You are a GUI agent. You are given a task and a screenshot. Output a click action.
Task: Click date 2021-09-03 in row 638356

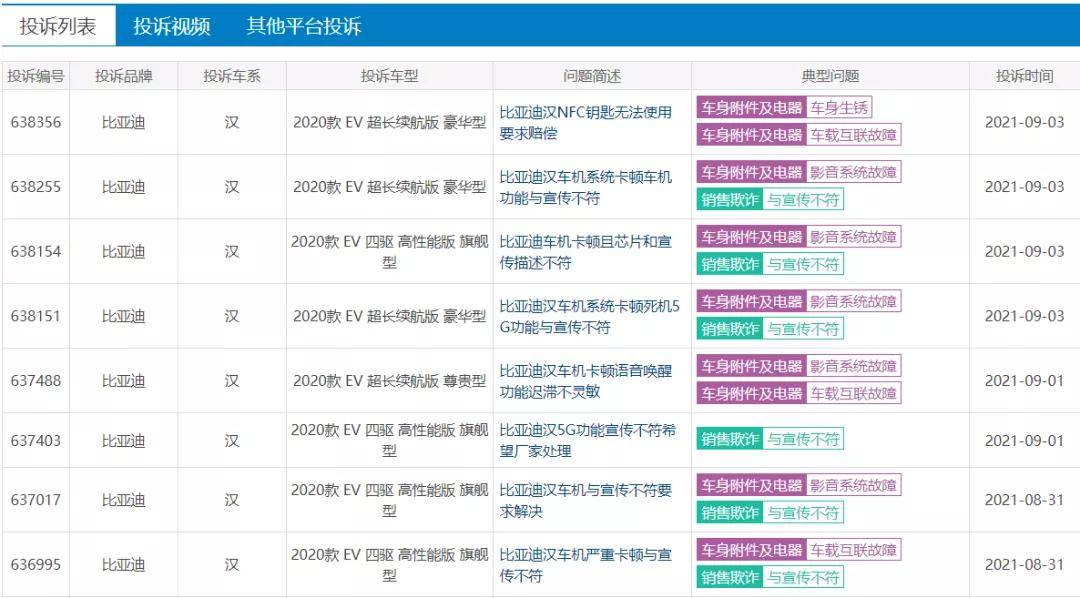1025,122
